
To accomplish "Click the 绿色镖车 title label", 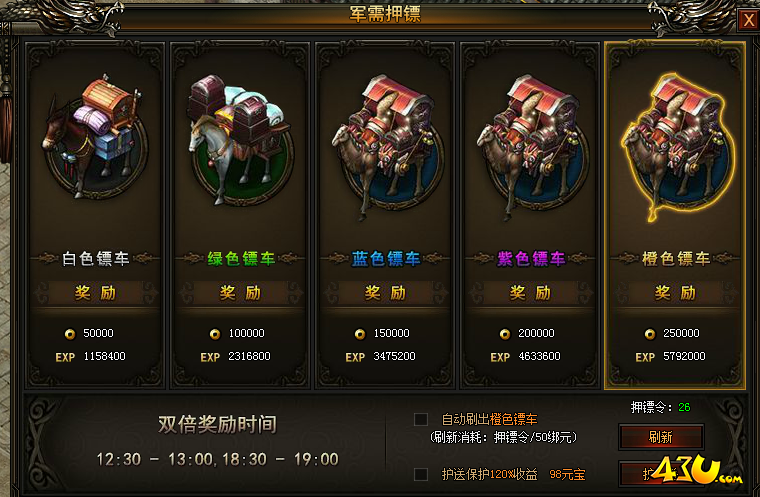I will 241,258.
